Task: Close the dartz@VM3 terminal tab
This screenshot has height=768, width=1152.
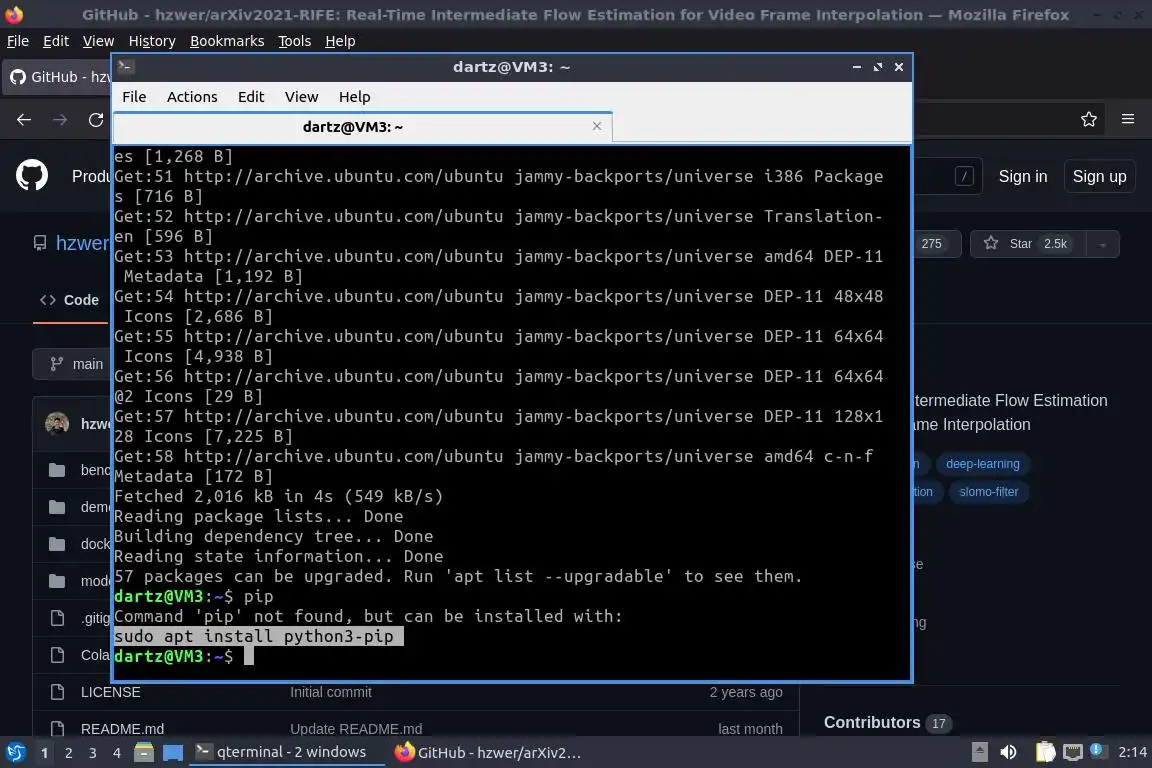Action: [x=597, y=126]
